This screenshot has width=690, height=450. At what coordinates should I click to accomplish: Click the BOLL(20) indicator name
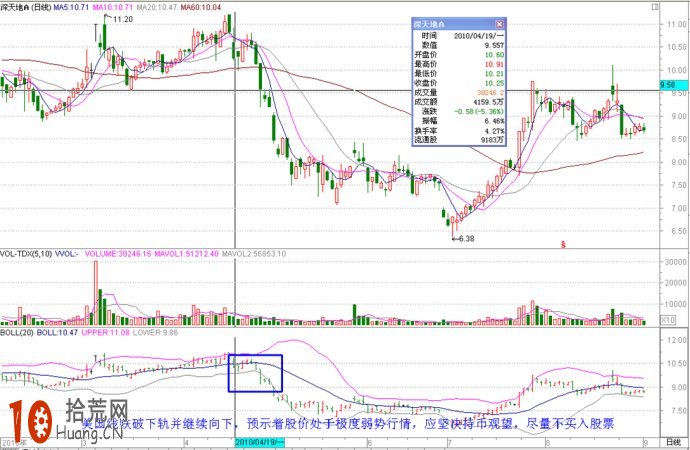tap(17, 333)
